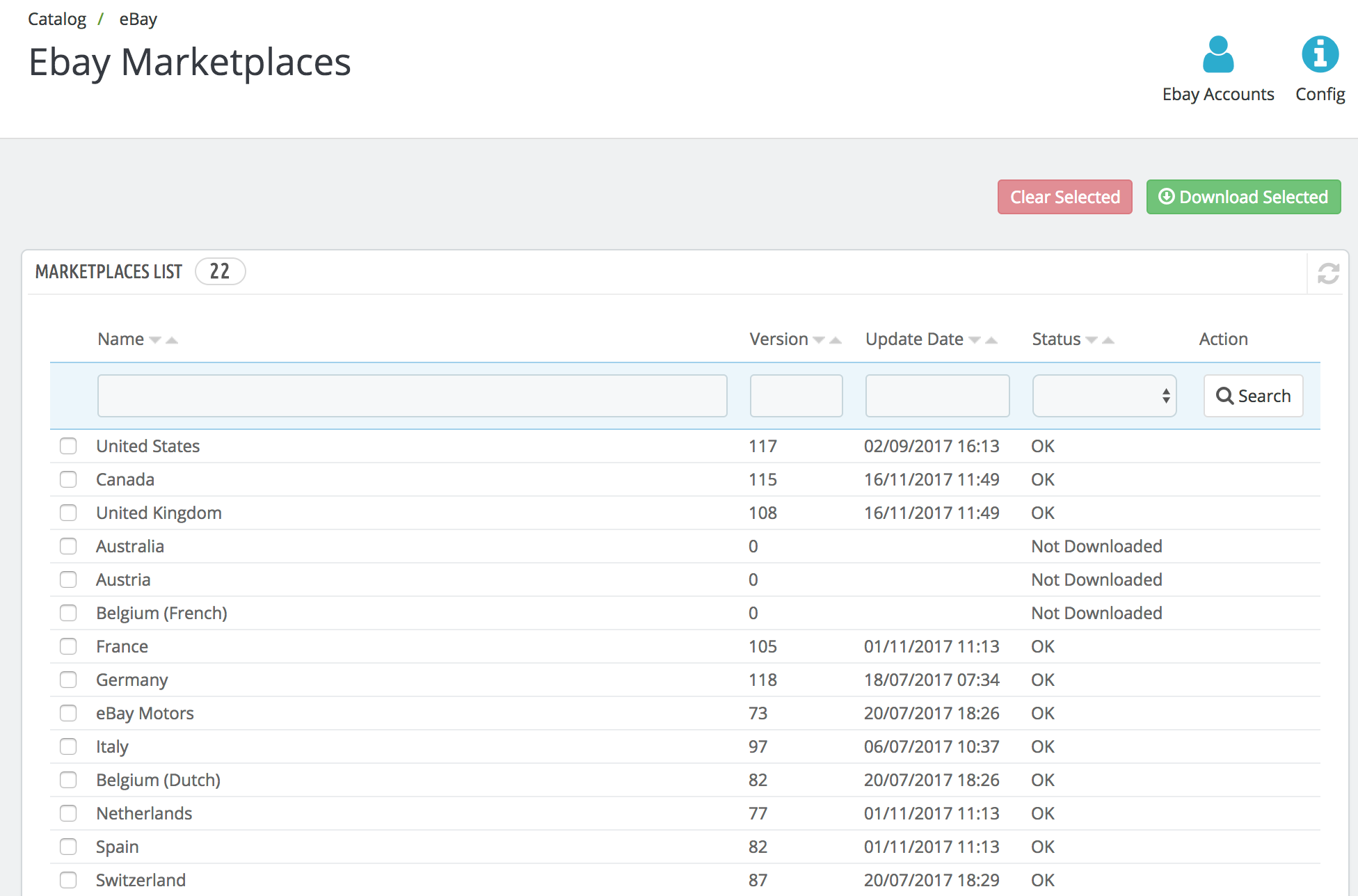
Task: Click Germany version value 118
Action: (x=762, y=680)
